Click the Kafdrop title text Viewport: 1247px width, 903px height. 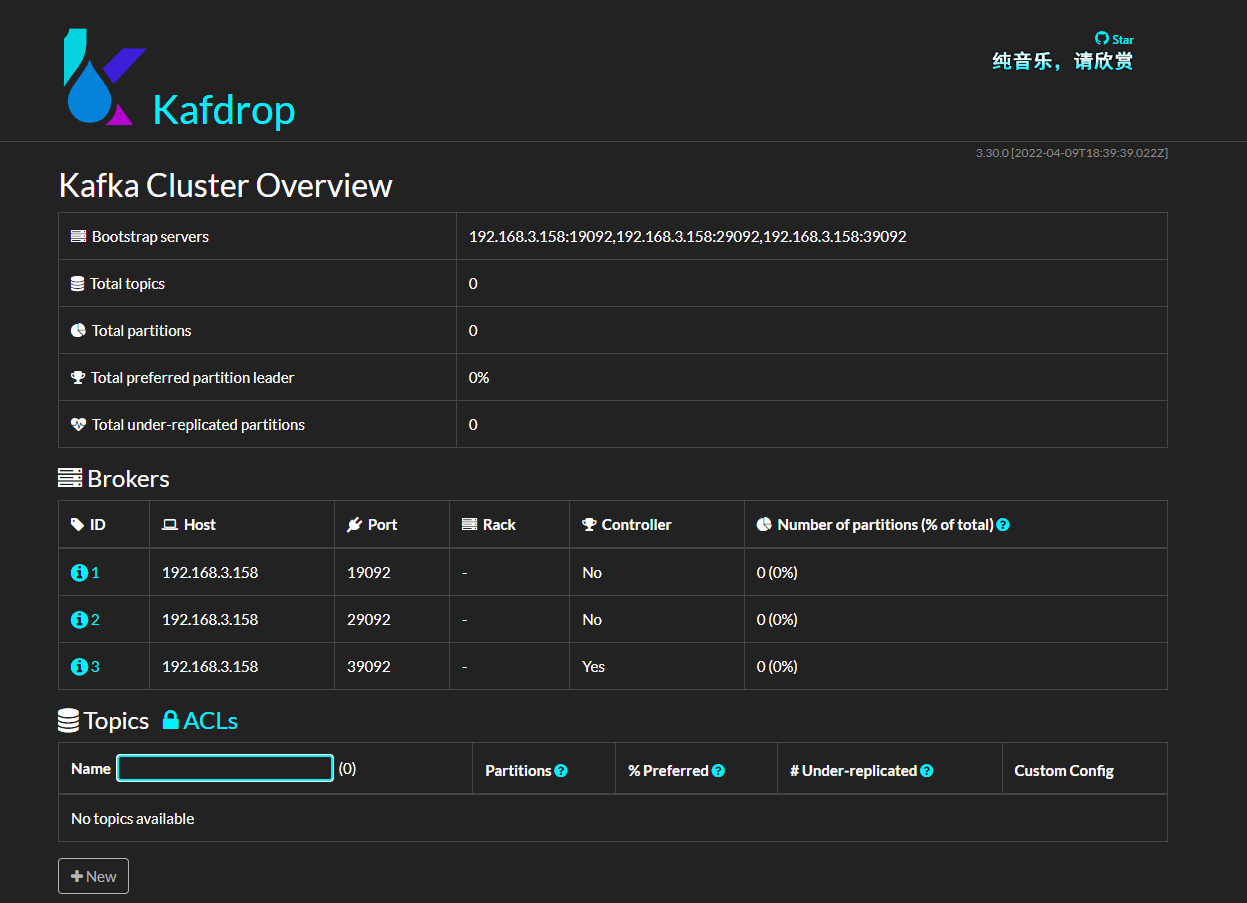(224, 110)
